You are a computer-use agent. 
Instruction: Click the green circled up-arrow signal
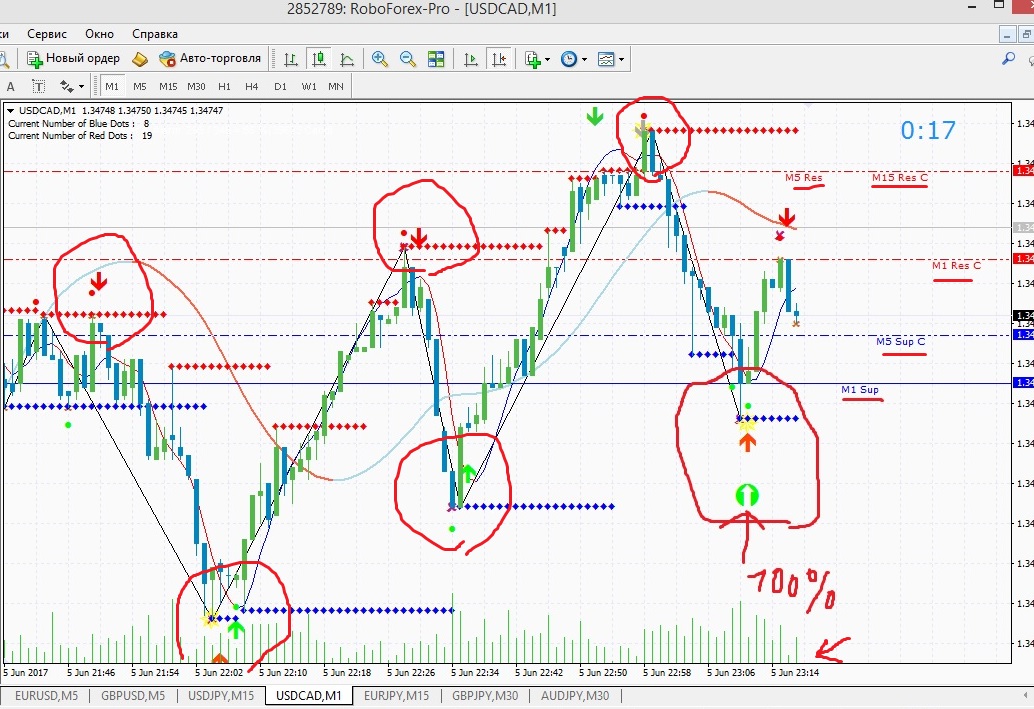(746, 495)
